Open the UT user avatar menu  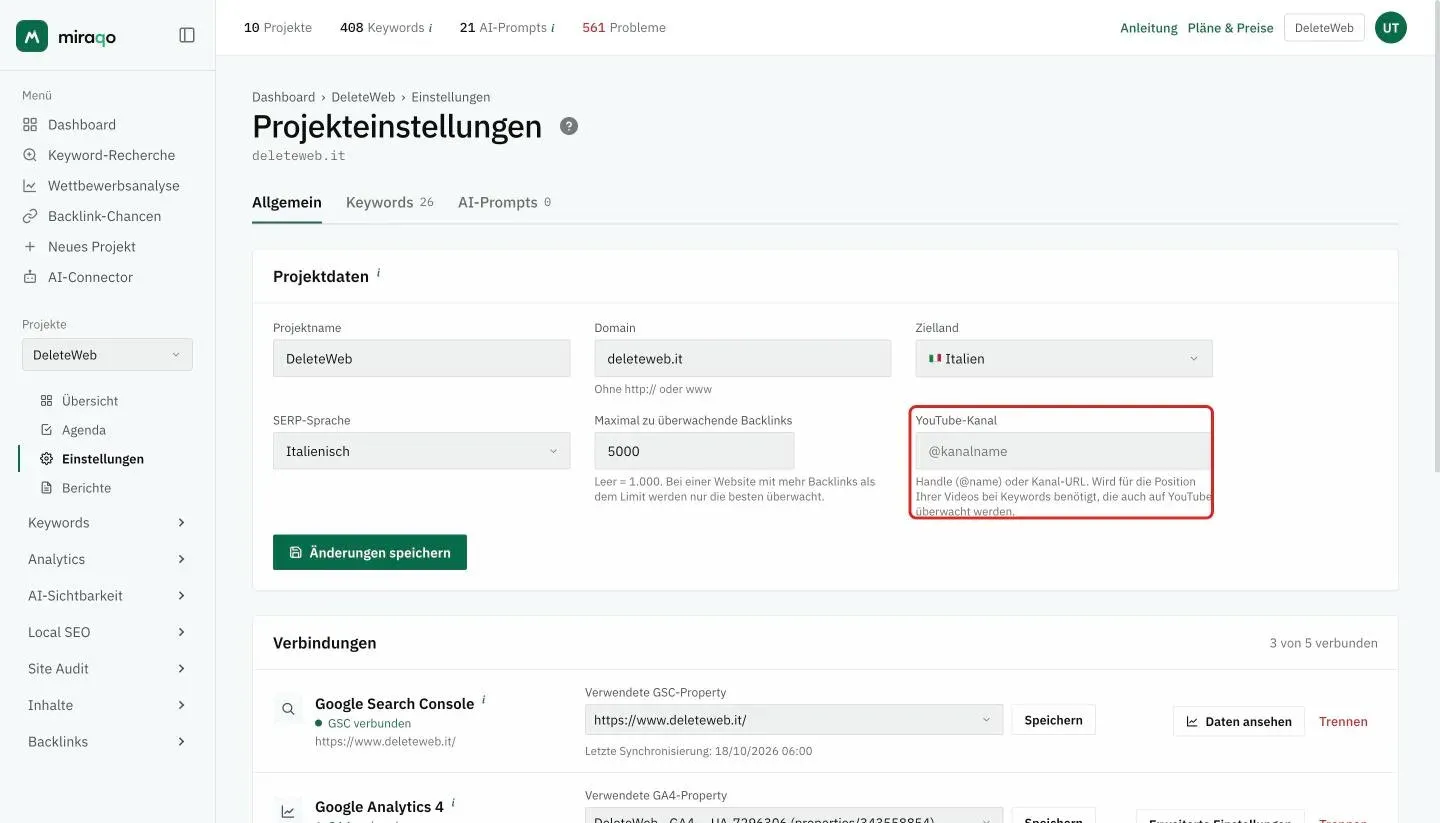click(1391, 28)
